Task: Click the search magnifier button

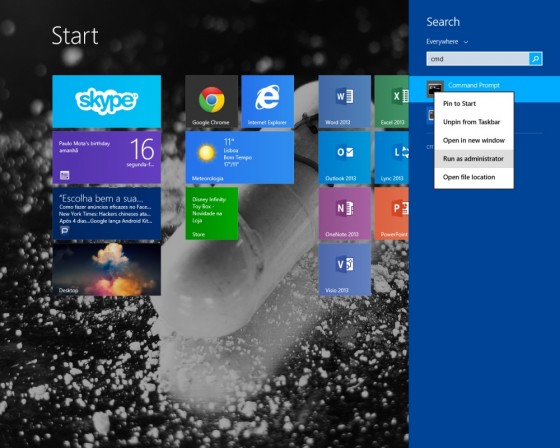Action: point(535,59)
